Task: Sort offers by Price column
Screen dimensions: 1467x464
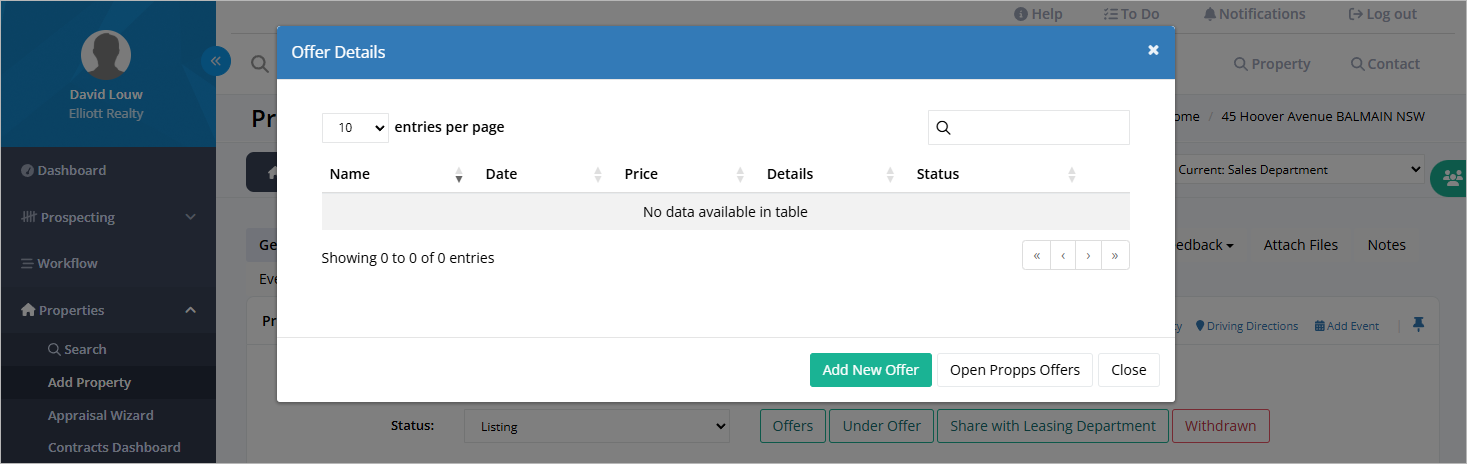Action: pos(685,174)
